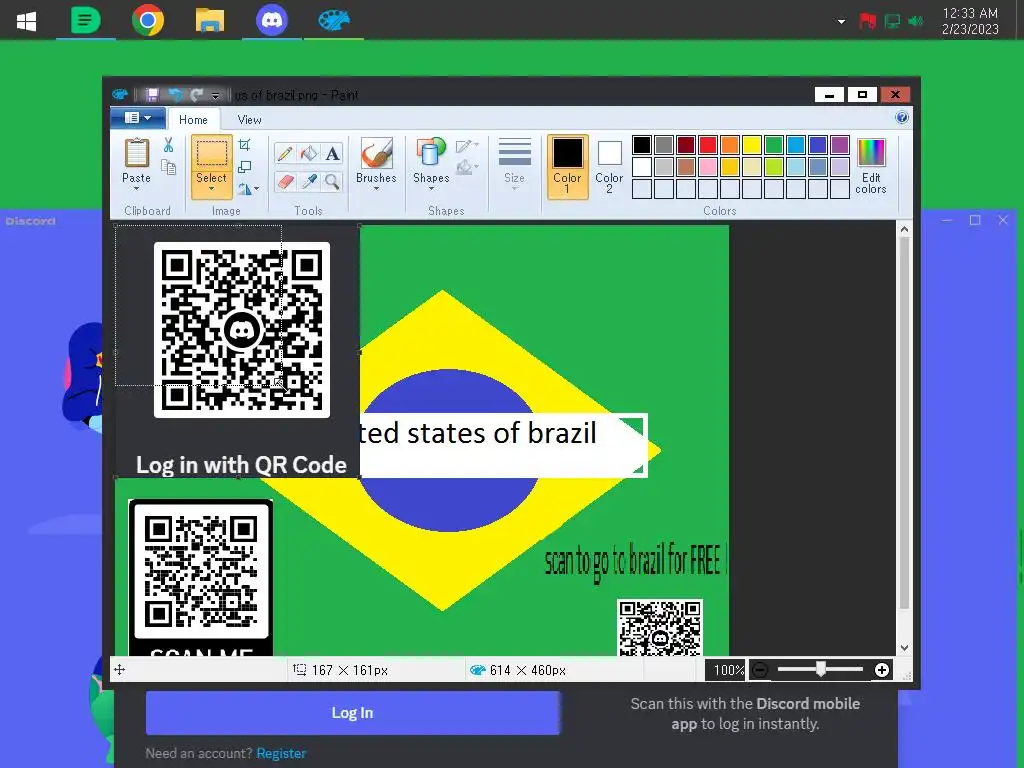Select the Pencil tool in Paint

coord(285,153)
